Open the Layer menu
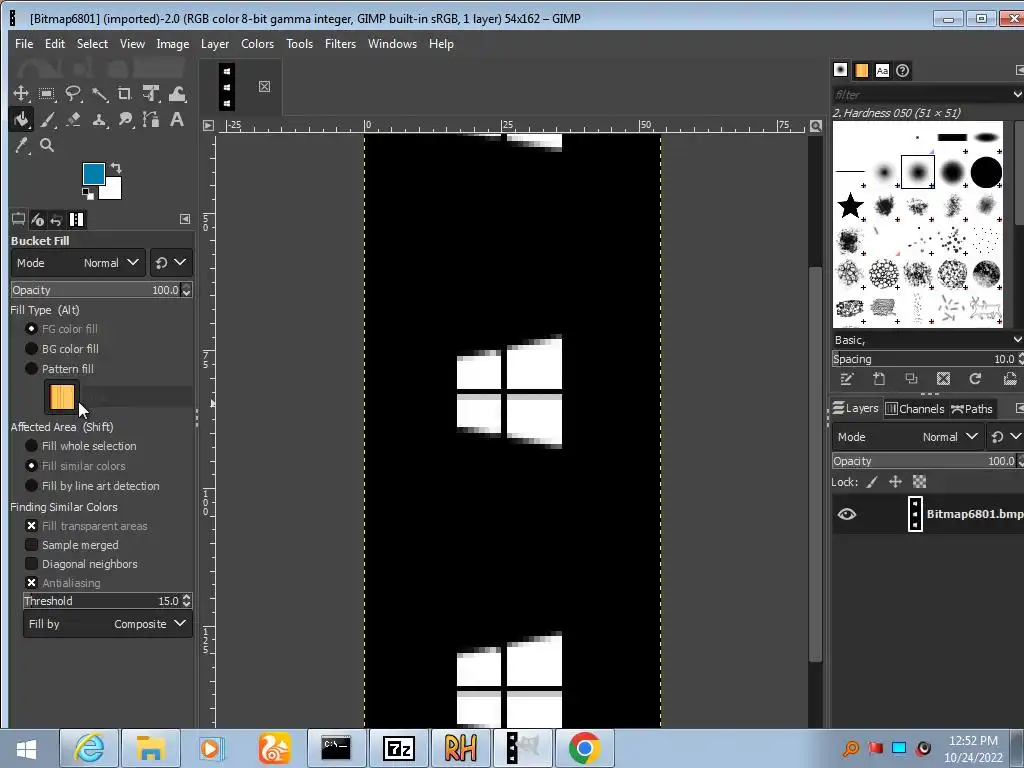 click(x=215, y=44)
